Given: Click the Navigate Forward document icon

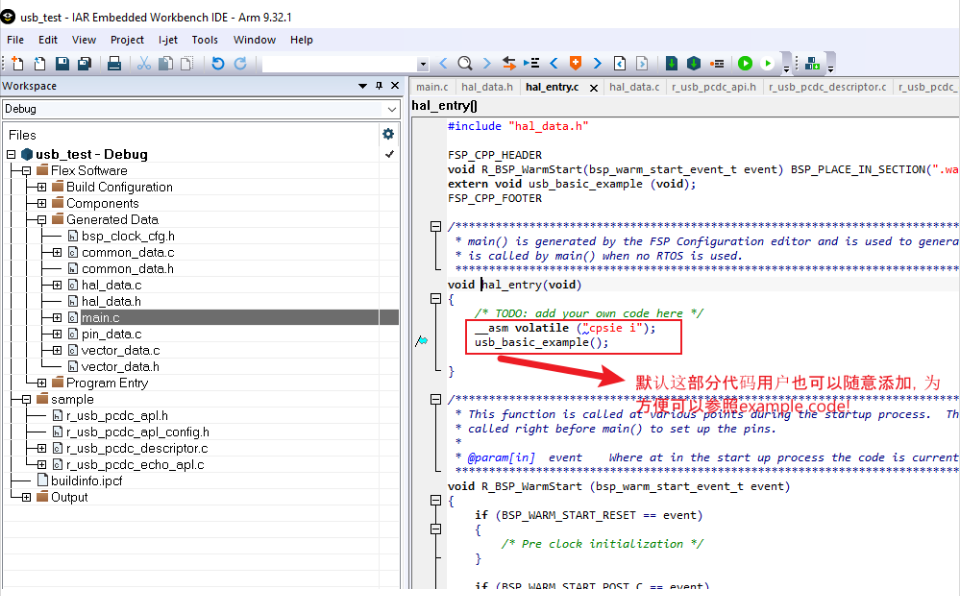Looking at the screenshot, I should [x=642, y=63].
